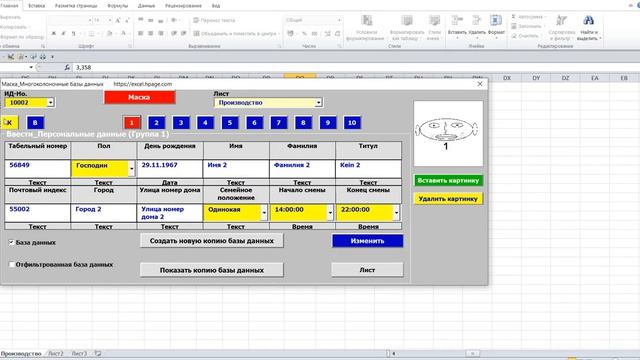Image resolution: width=640 pixels, height=360 pixels.
Task: Align text left in the ribbon
Action: pos(141,33)
